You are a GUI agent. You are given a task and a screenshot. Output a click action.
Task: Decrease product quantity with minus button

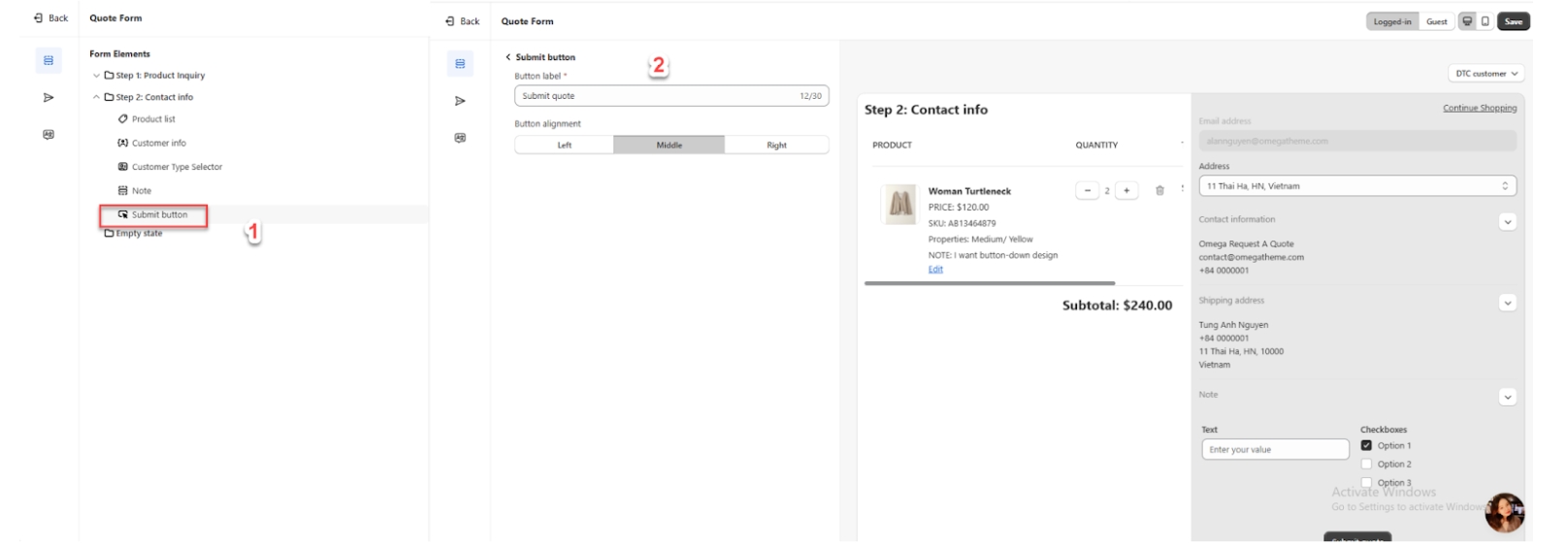click(x=1087, y=191)
